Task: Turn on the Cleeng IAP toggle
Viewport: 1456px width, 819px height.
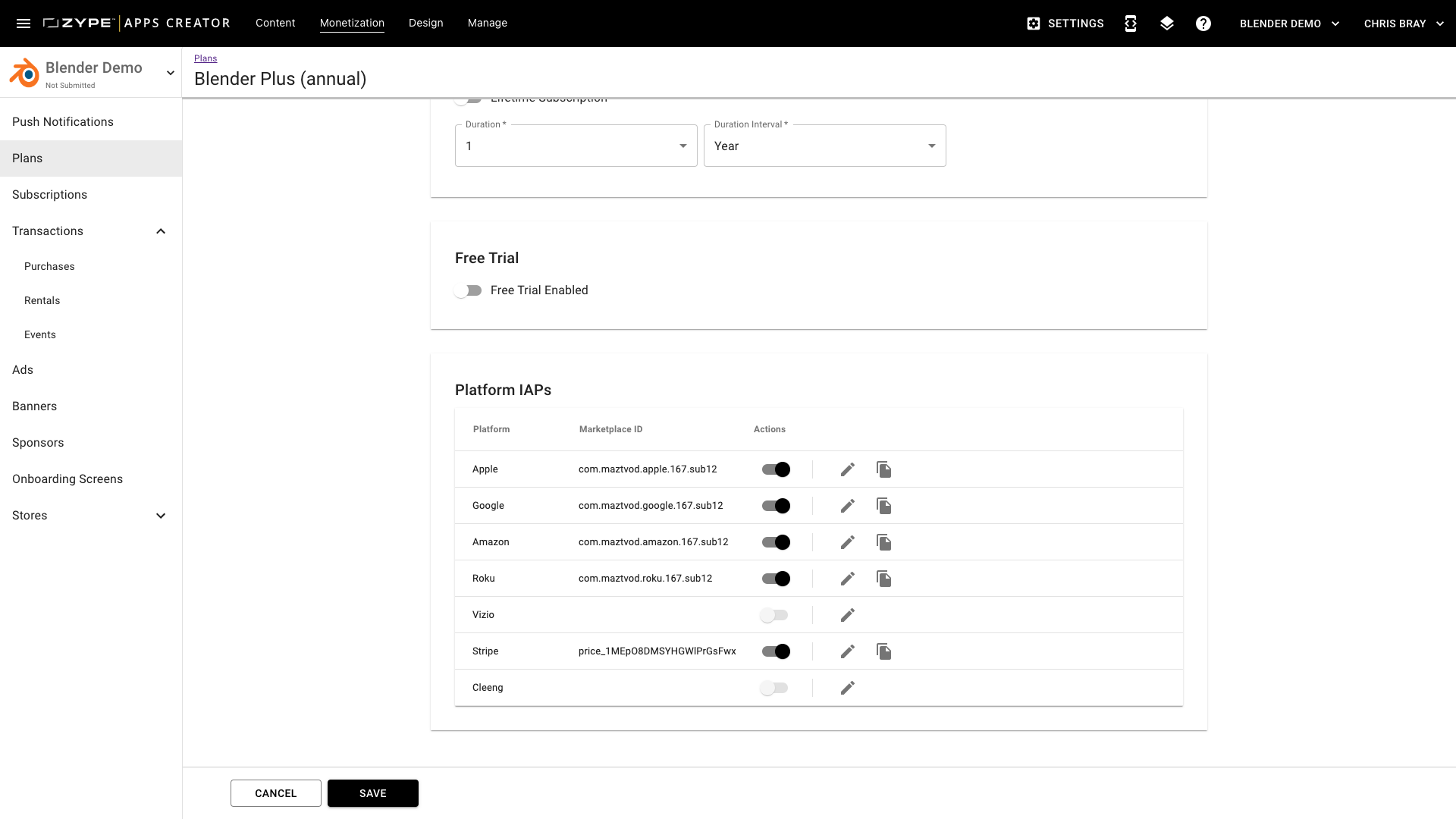Action: coord(774,688)
